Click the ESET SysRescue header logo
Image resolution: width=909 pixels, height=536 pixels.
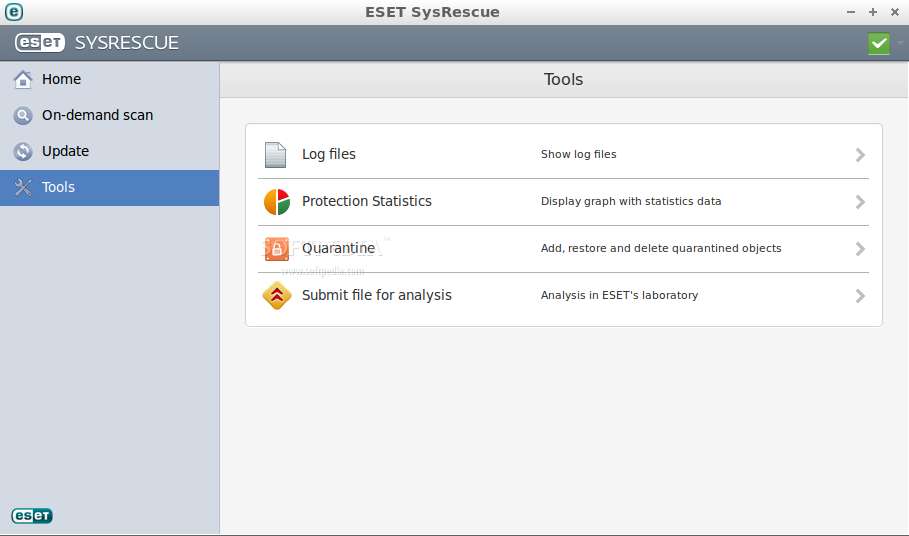pos(97,42)
